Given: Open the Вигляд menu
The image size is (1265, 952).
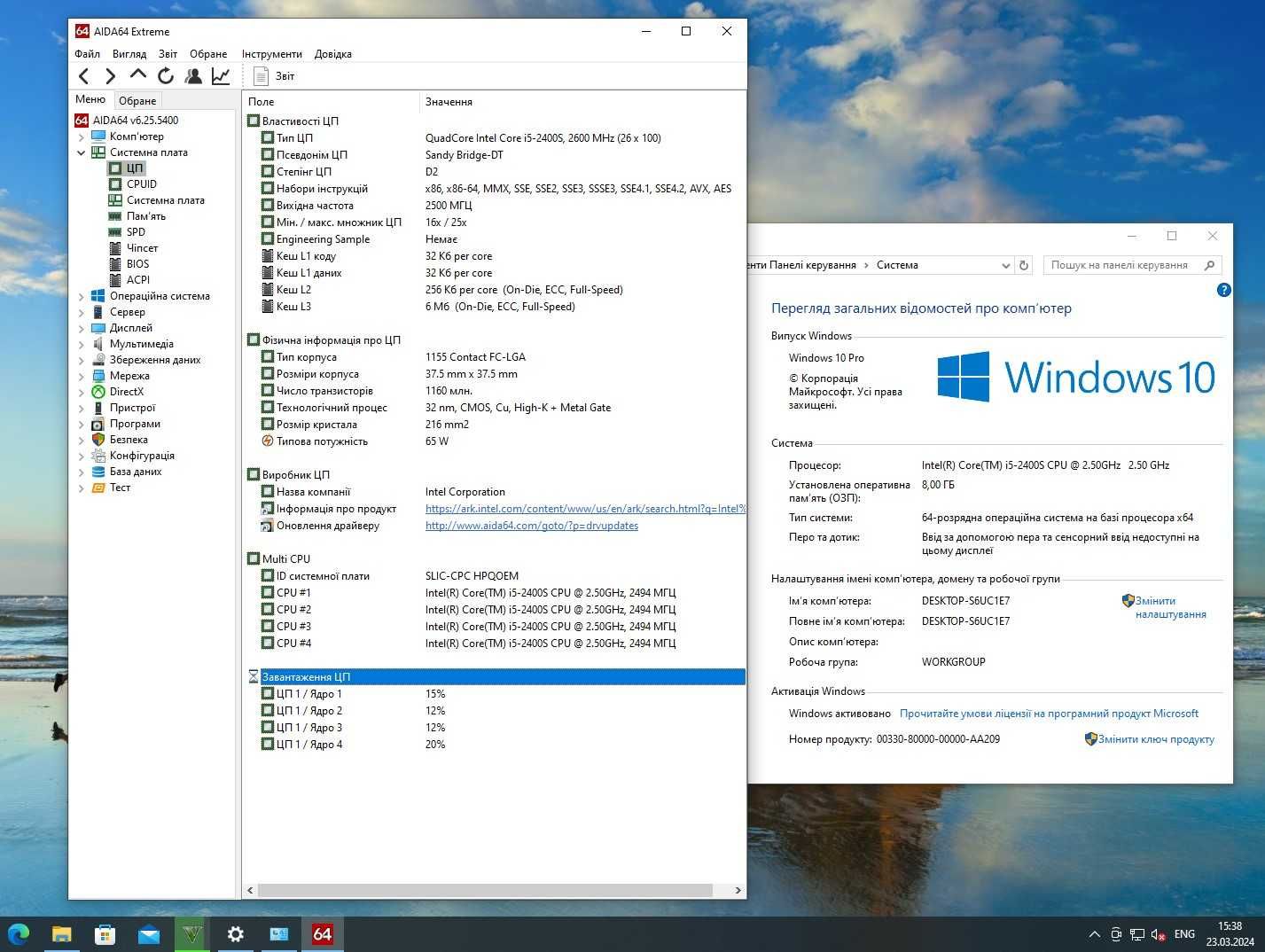Looking at the screenshot, I should coord(129,54).
